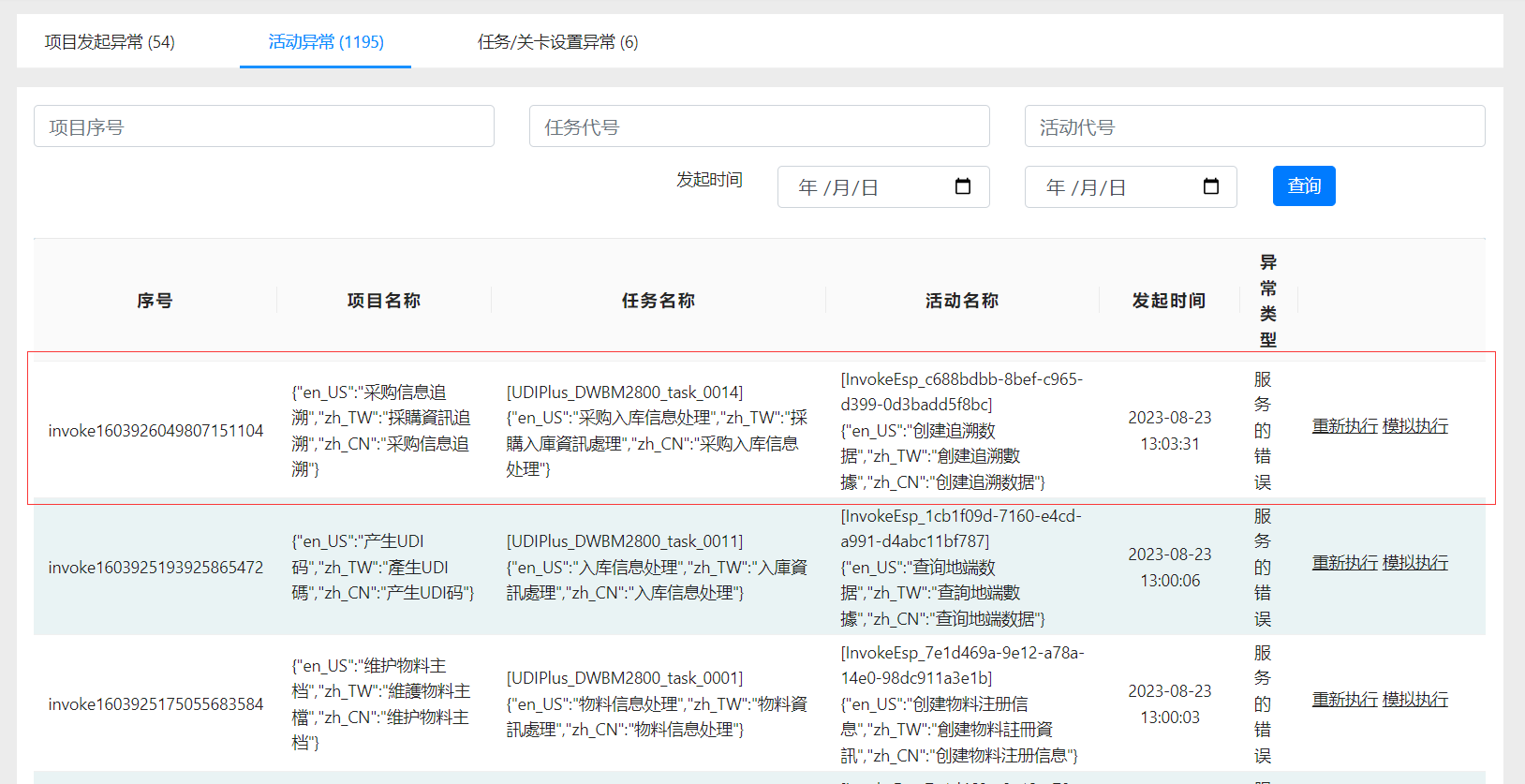Select cell invoke1603926049807151104
This screenshot has width=1525, height=784.
155,431
